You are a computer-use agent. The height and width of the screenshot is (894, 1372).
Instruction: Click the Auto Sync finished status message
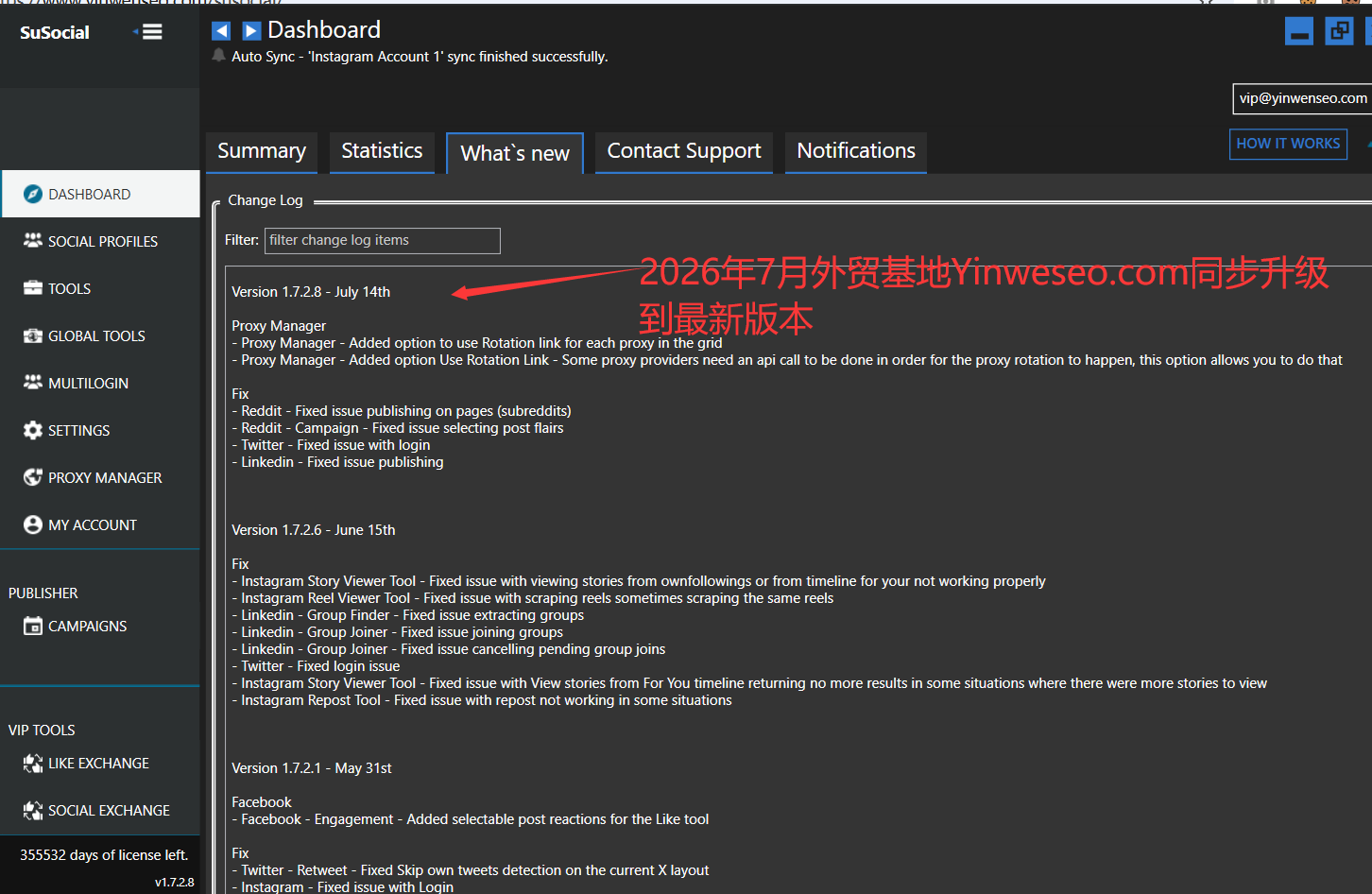click(420, 57)
